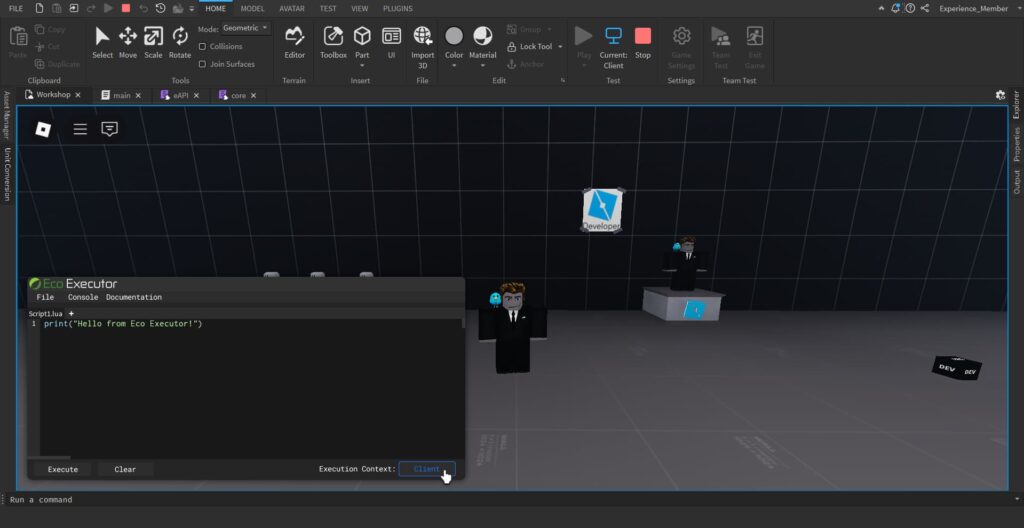Click the share icon
The image size is (1024, 528).
(x=925, y=8)
